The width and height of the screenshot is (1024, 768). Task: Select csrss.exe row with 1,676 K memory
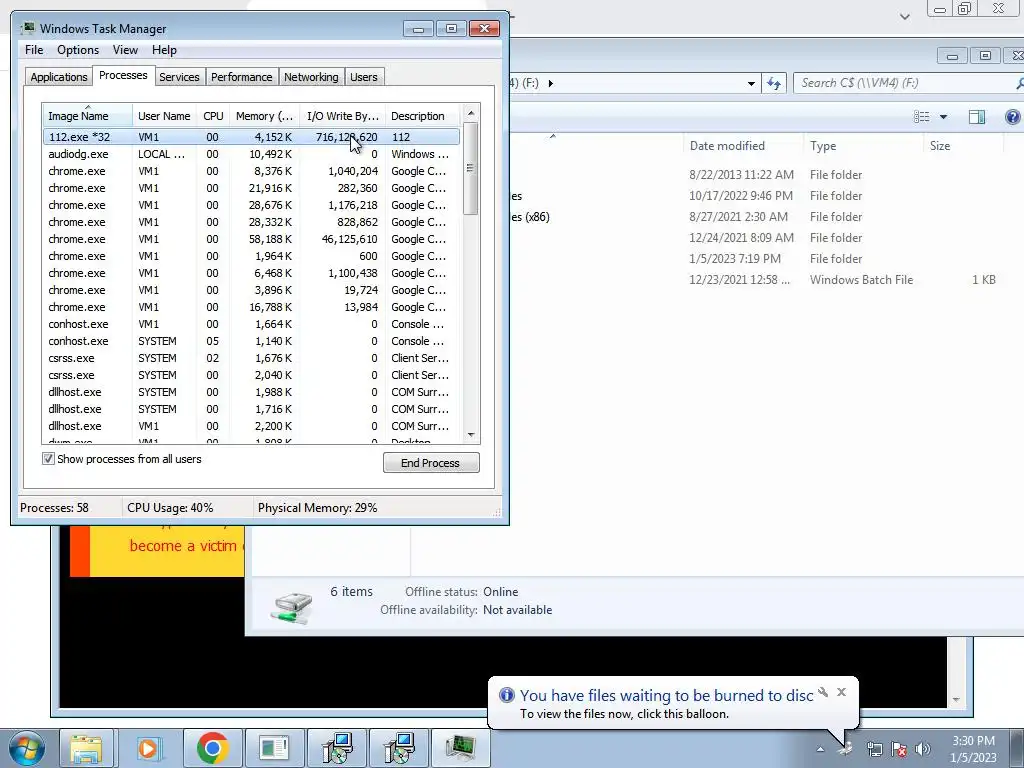[251, 358]
